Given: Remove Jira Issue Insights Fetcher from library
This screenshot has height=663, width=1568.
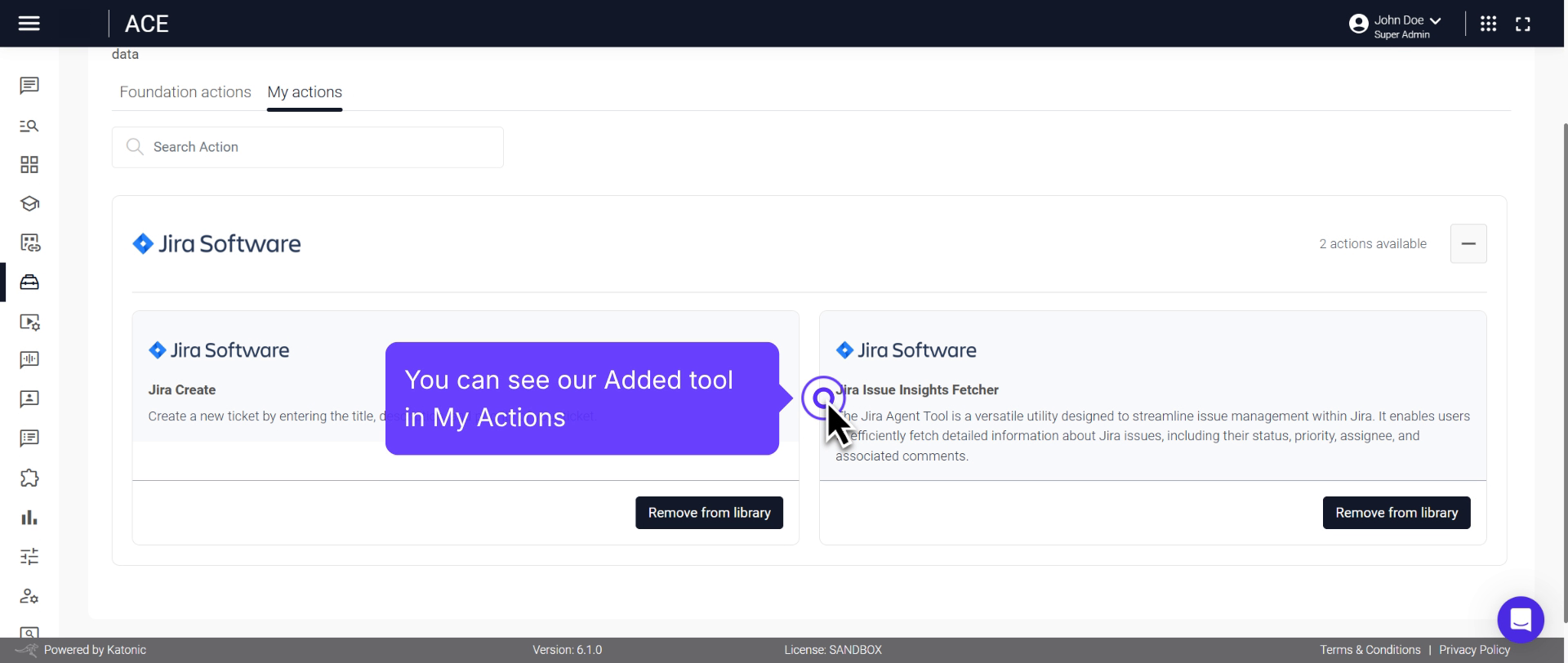Looking at the screenshot, I should pos(1396,513).
